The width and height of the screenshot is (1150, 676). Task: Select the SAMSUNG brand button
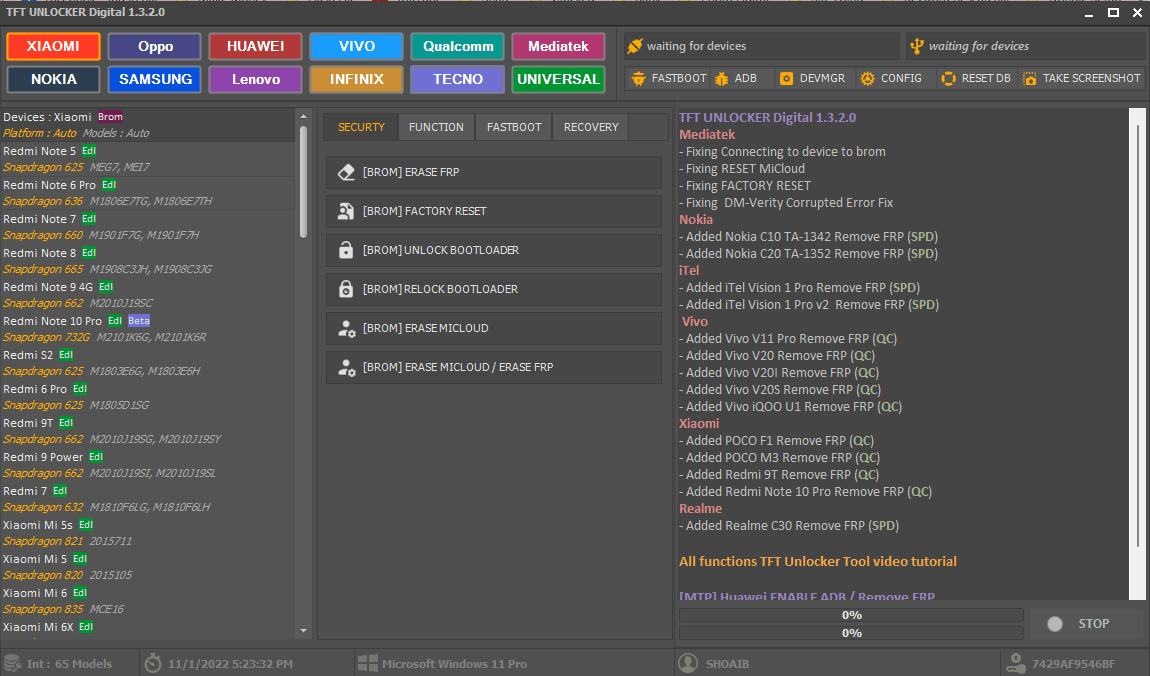155,79
